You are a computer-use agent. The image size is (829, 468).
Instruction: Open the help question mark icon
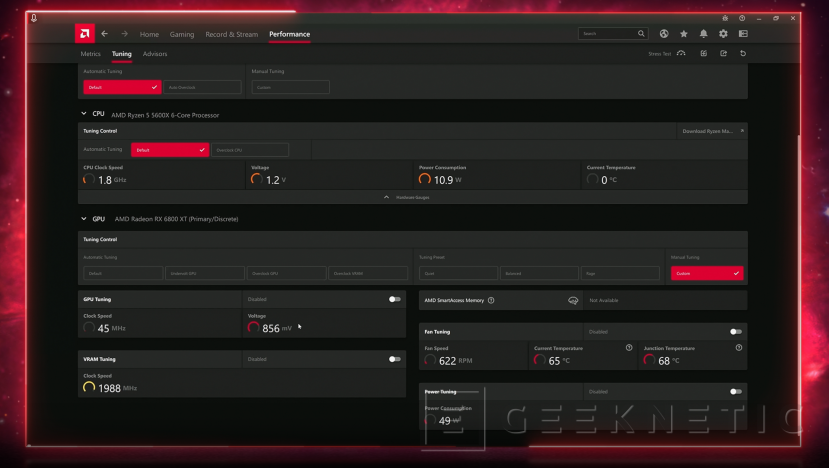[x=742, y=18]
